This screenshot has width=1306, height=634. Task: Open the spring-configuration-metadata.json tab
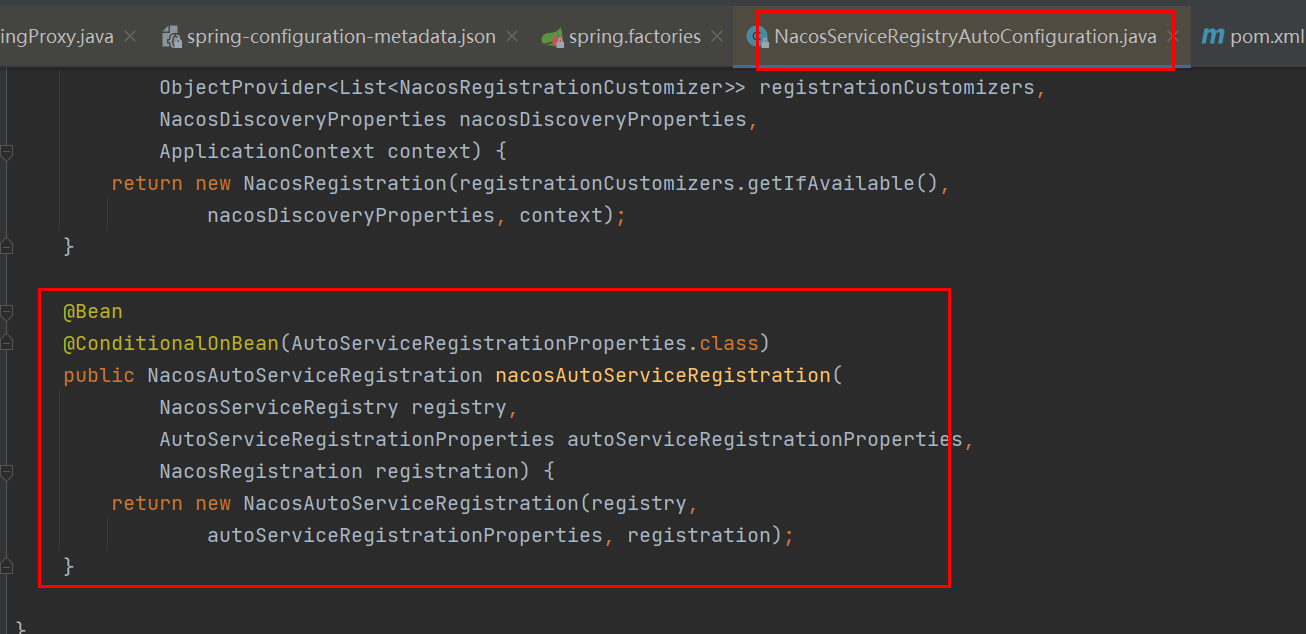(340, 37)
